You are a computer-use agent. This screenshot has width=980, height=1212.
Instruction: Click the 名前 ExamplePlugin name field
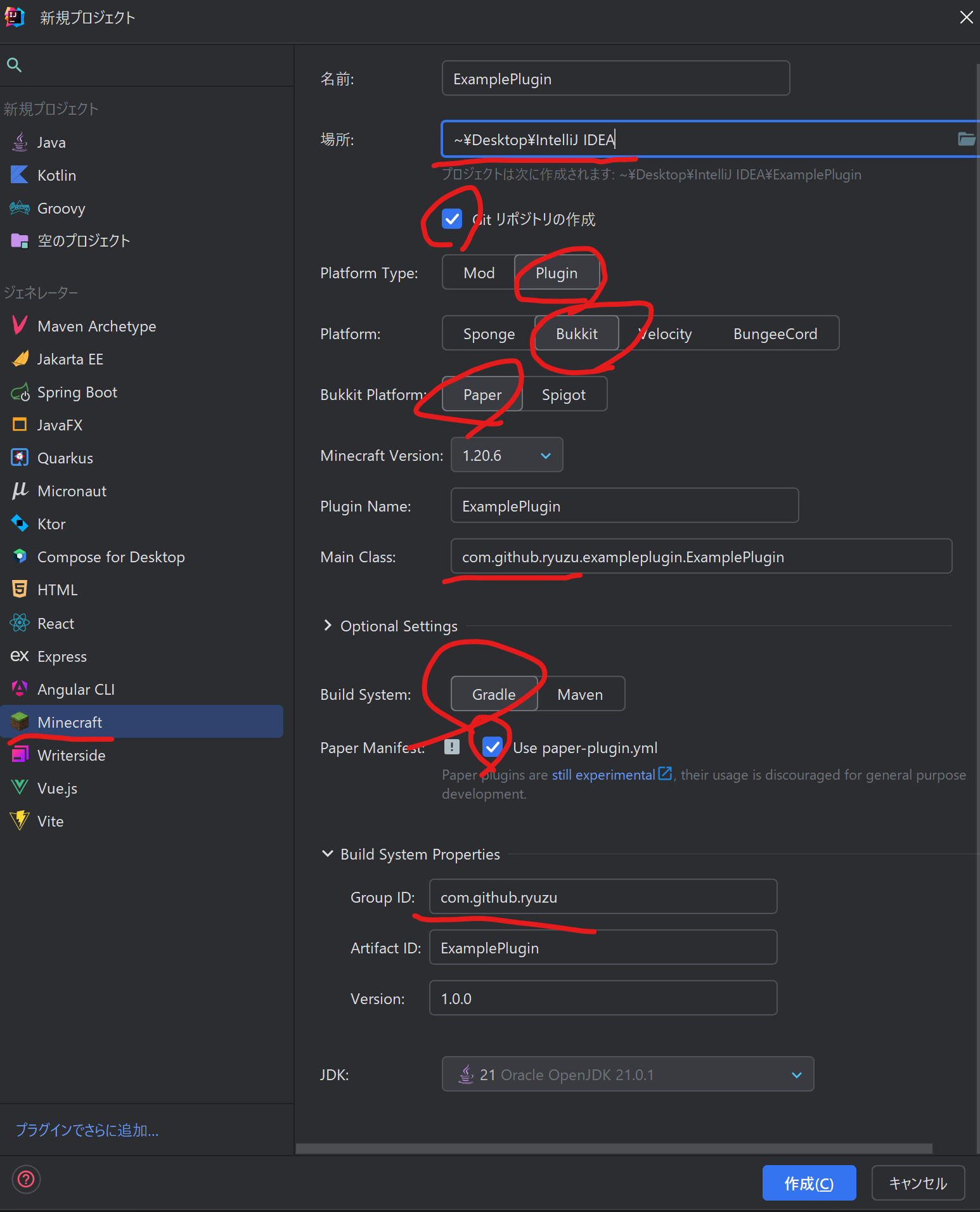[x=616, y=78]
